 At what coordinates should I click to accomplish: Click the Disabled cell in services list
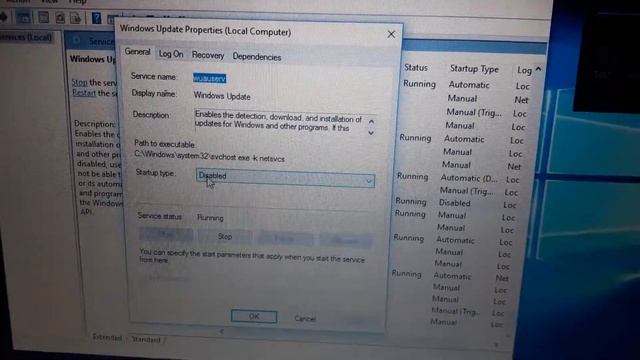[455, 203]
